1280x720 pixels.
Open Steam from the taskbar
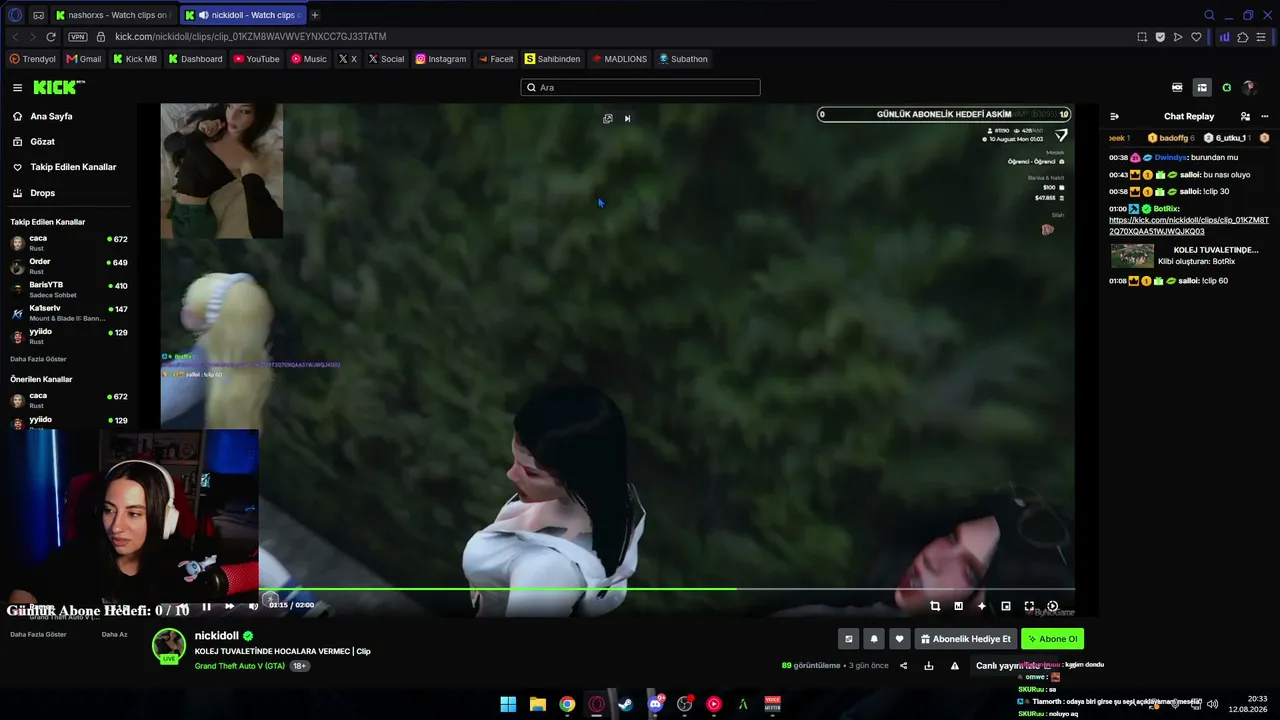point(626,704)
